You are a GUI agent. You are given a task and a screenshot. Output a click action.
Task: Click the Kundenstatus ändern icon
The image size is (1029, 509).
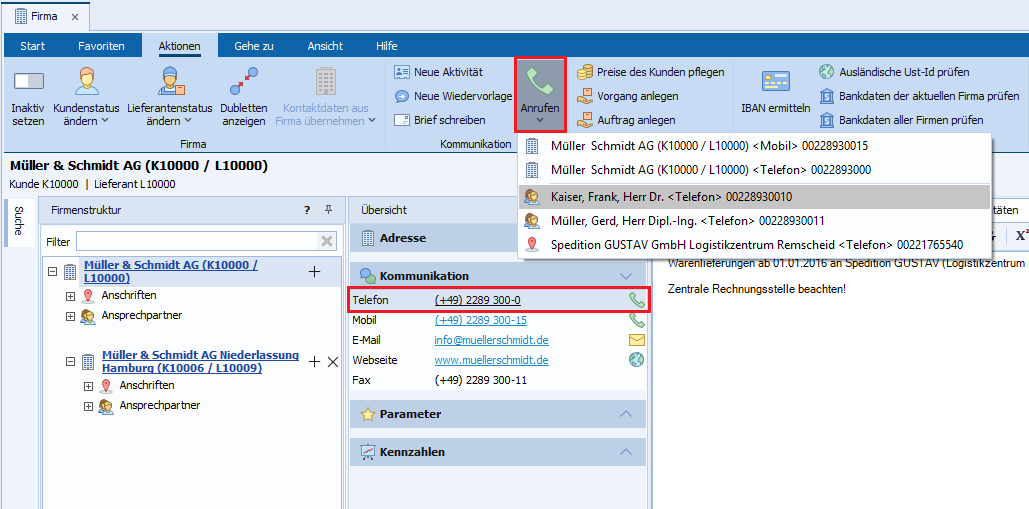click(x=86, y=83)
